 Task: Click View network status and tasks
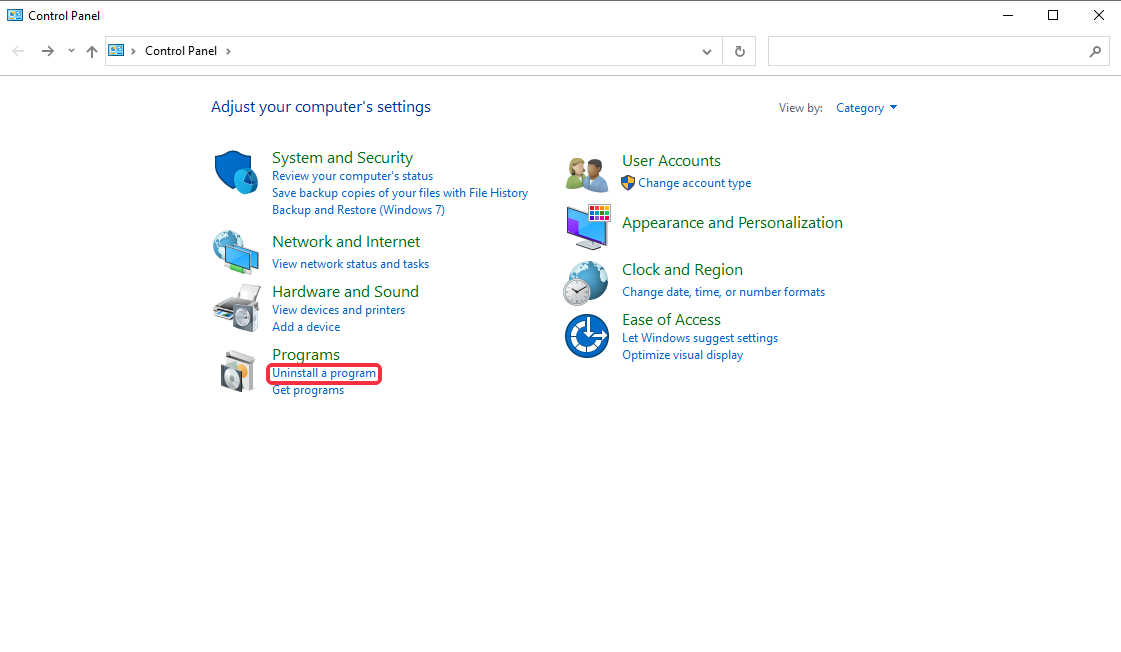click(350, 264)
